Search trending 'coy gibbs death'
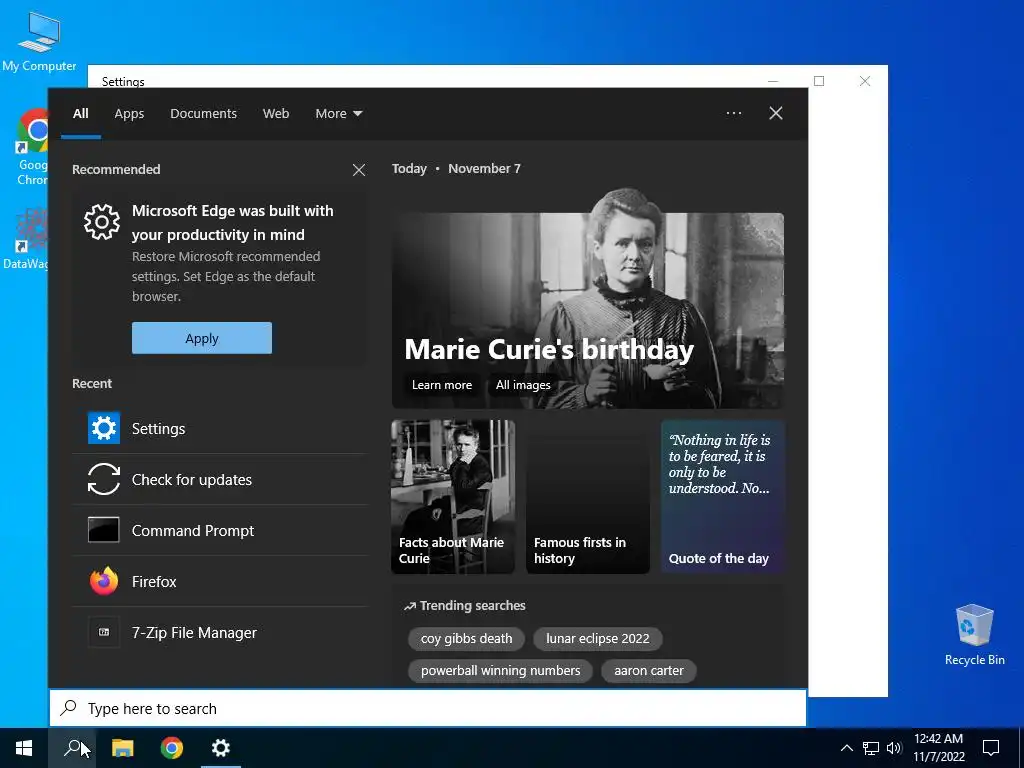The width and height of the screenshot is (1024, 768). click(466, 639)
